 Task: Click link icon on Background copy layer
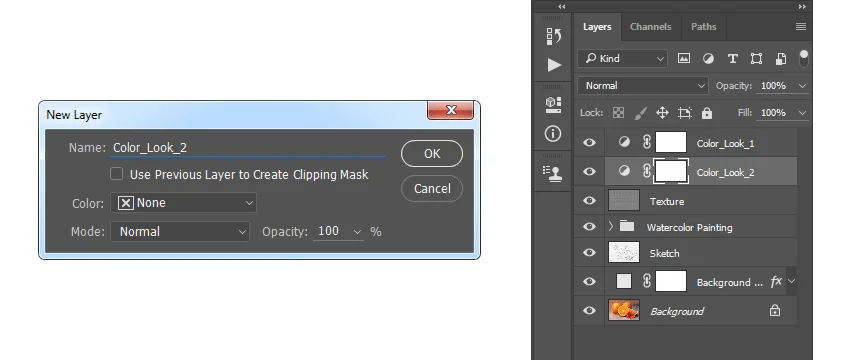(646, 281)
